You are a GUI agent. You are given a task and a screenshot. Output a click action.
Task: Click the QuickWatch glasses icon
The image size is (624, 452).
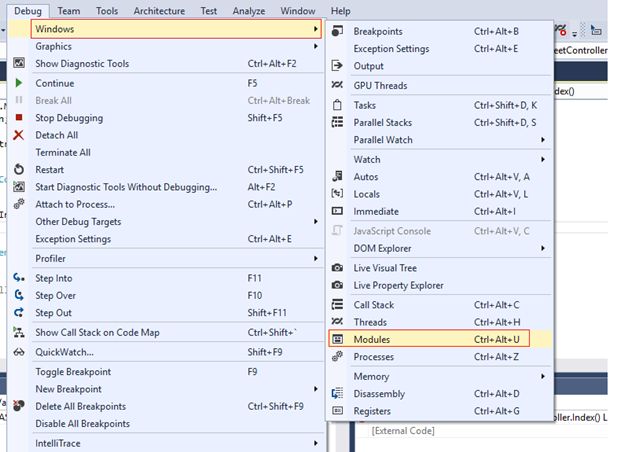pyautogui.click(x=19, y=352)
